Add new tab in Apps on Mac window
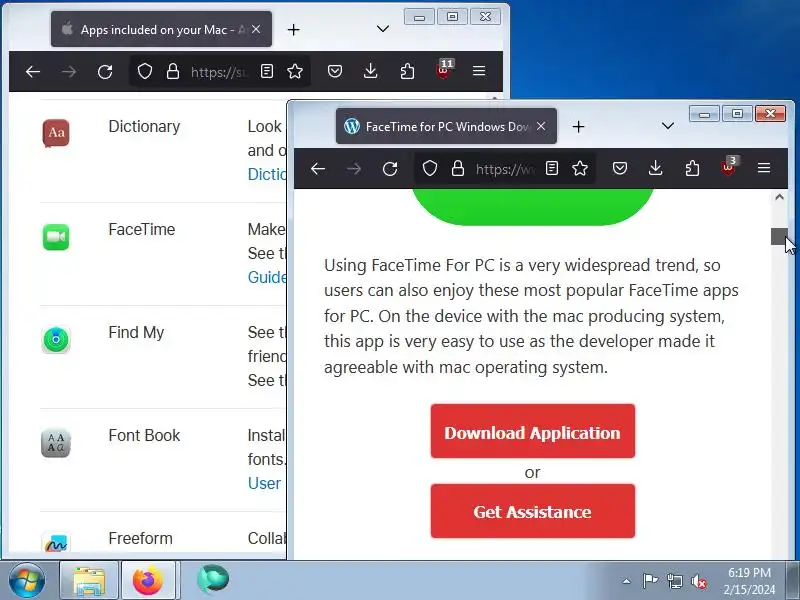Screen dimensions: 800x600 pos(293,30)
